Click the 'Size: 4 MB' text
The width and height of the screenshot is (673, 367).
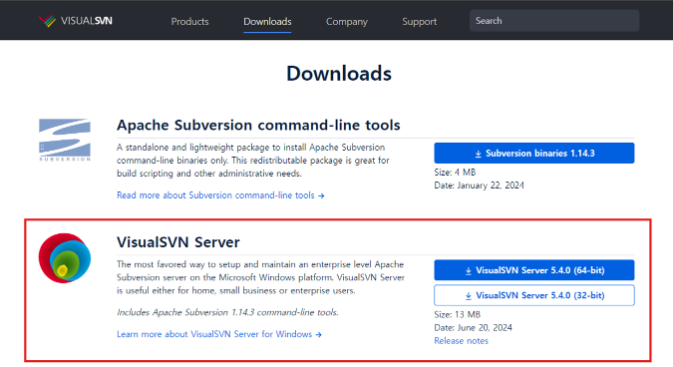coord(455,173)
